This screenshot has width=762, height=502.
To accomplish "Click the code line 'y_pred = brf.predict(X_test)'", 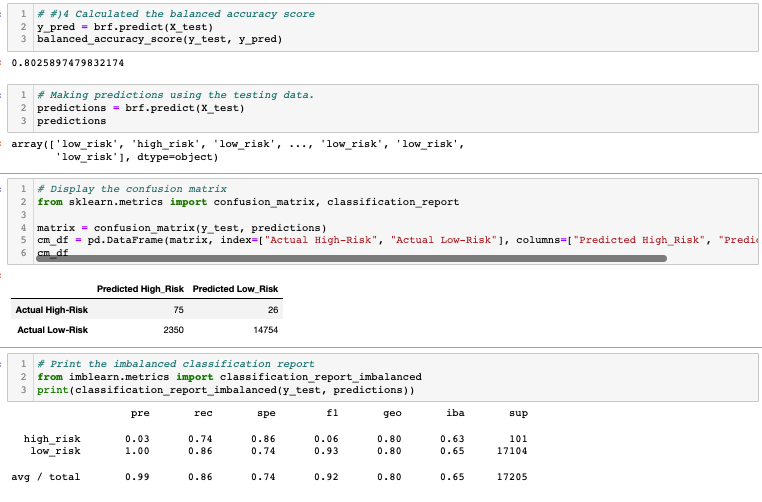I will [125, 27].
